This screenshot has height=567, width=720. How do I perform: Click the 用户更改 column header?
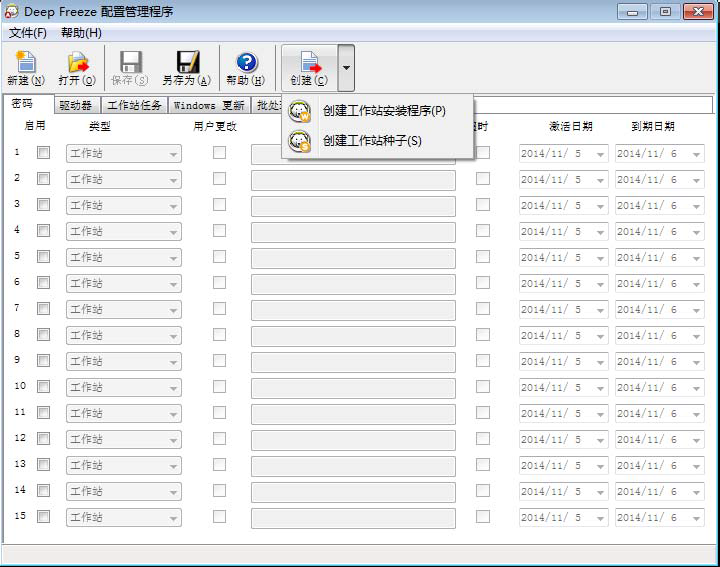pyautogui.click(x=214, y=126)
